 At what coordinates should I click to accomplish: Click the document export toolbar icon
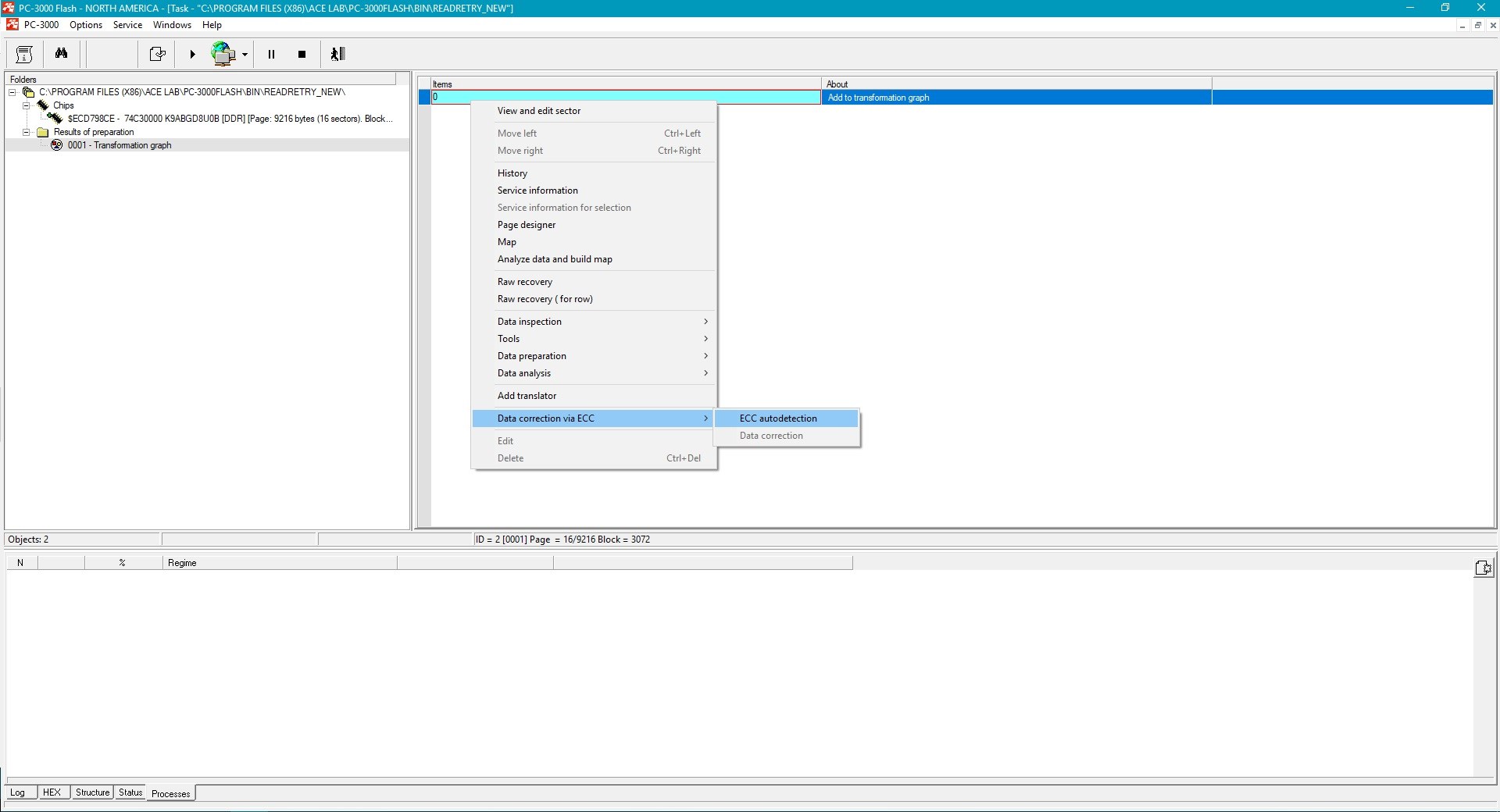(x=157, y=54)
